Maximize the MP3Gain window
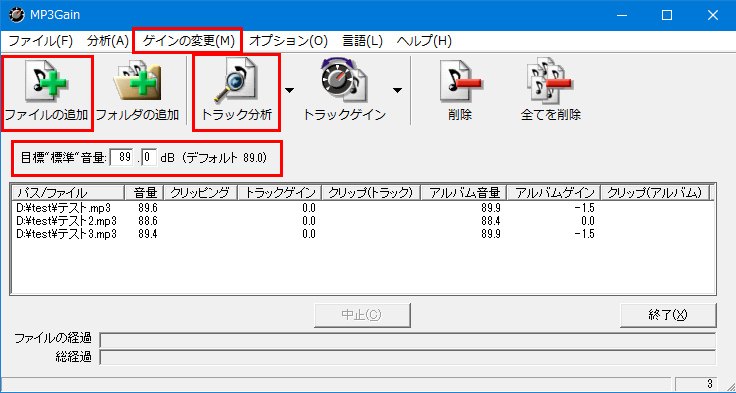The width and height of the screenshot is (736, 393). 667,15
